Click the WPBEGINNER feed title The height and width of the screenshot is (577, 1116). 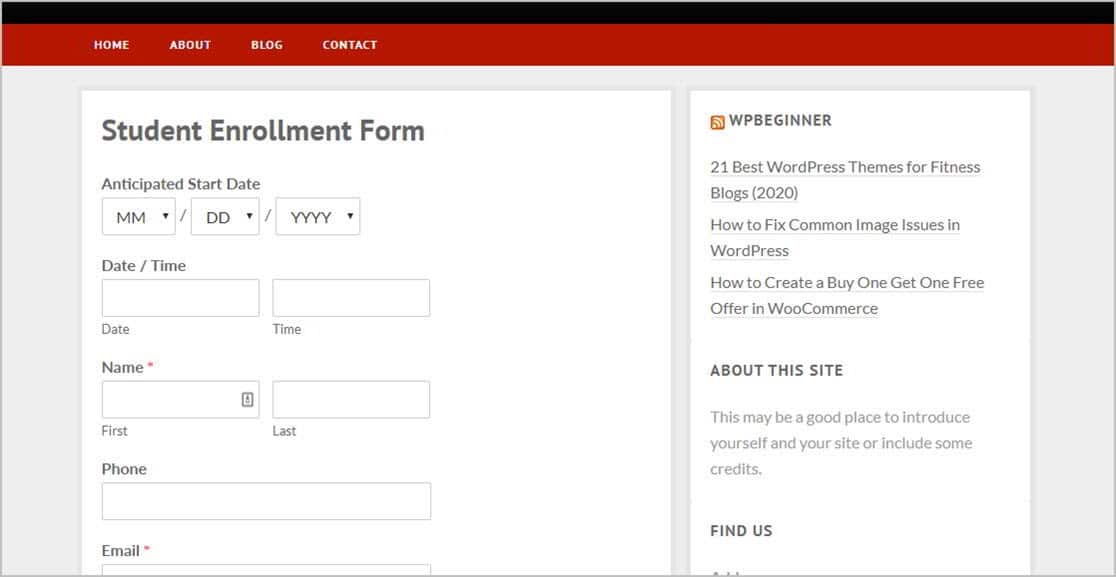tap(780, 120)
